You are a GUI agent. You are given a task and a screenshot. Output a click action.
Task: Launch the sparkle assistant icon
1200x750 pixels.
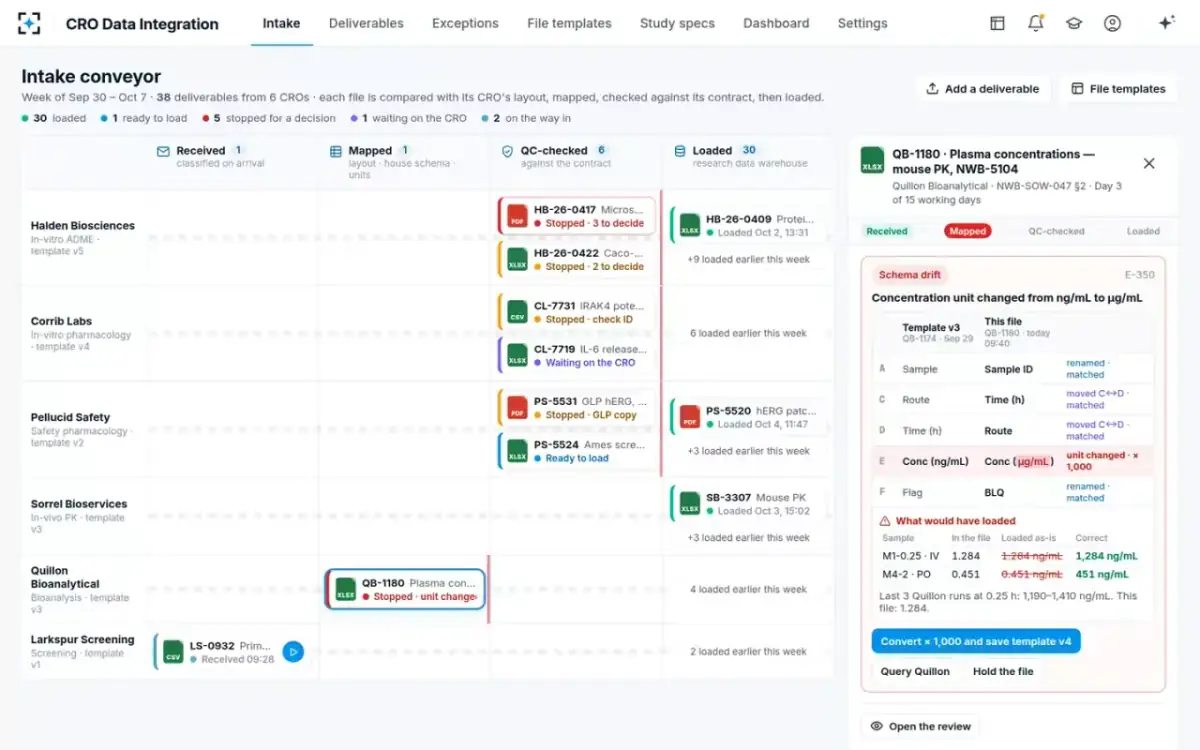click(1166, 23)
